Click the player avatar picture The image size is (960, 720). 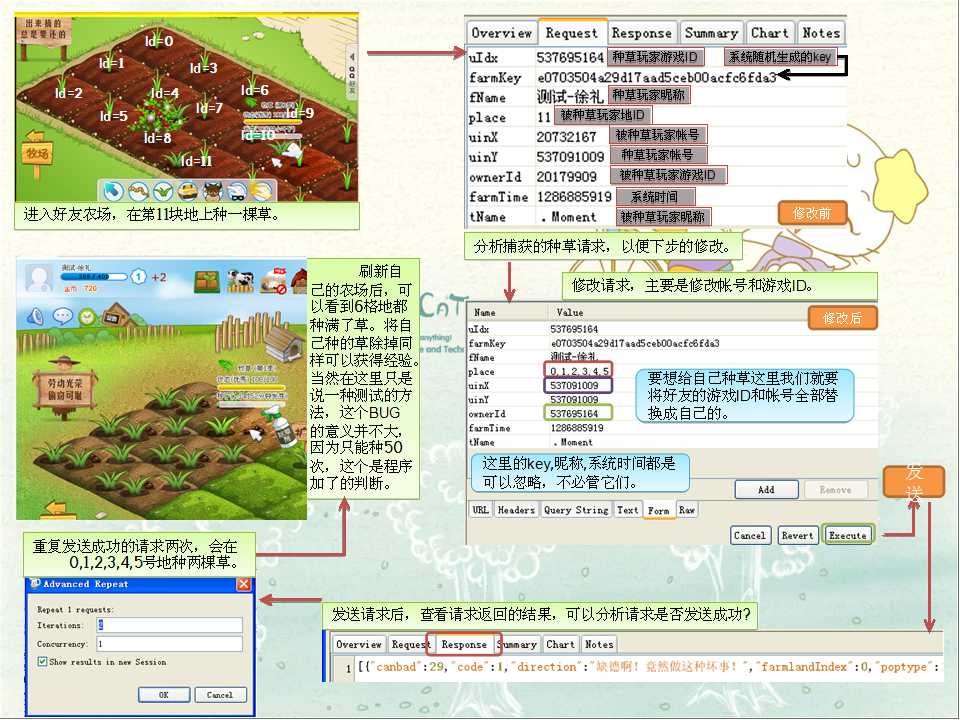point(39,279)
